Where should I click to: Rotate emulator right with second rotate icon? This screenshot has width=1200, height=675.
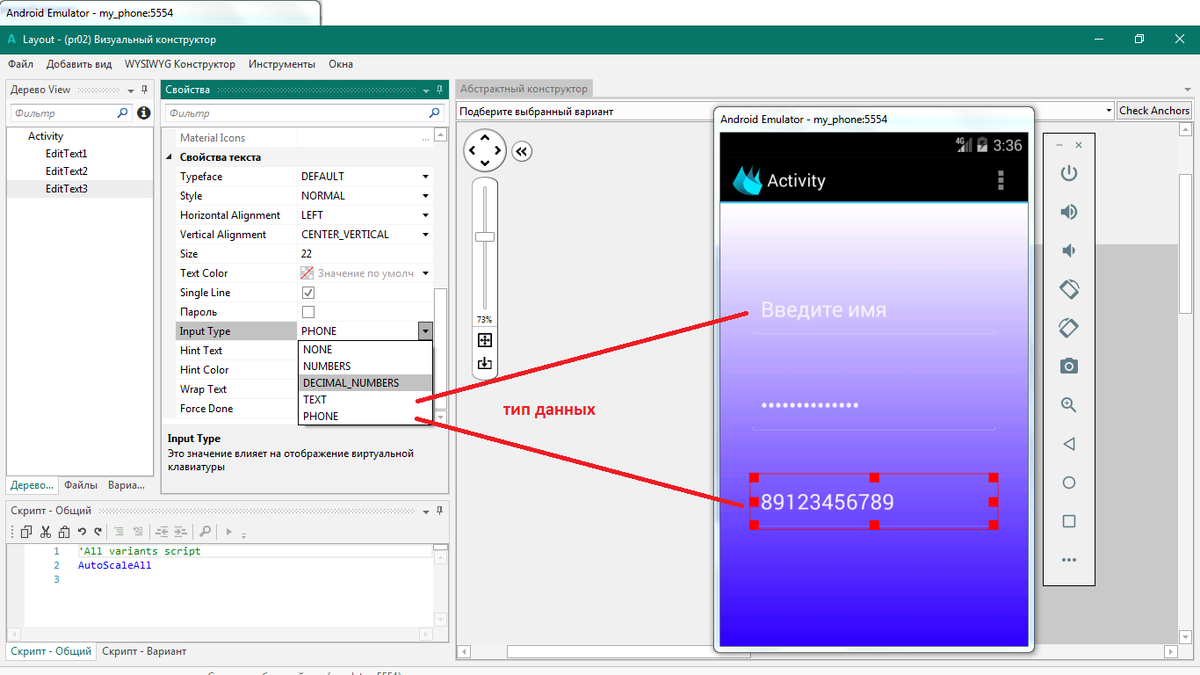(x=1068, y=327)
